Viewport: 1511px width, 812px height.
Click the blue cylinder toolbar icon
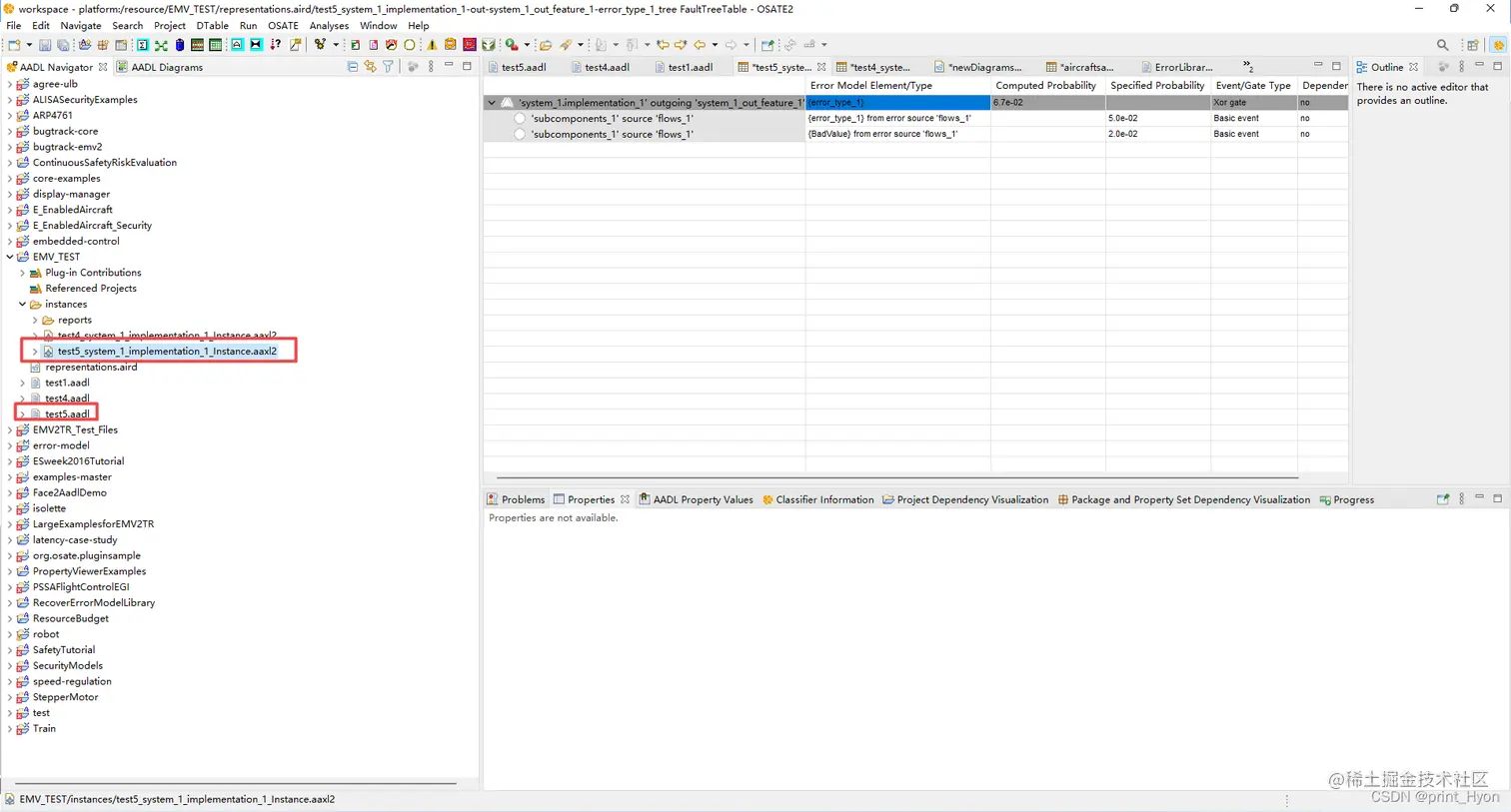(x=180, y=45)
